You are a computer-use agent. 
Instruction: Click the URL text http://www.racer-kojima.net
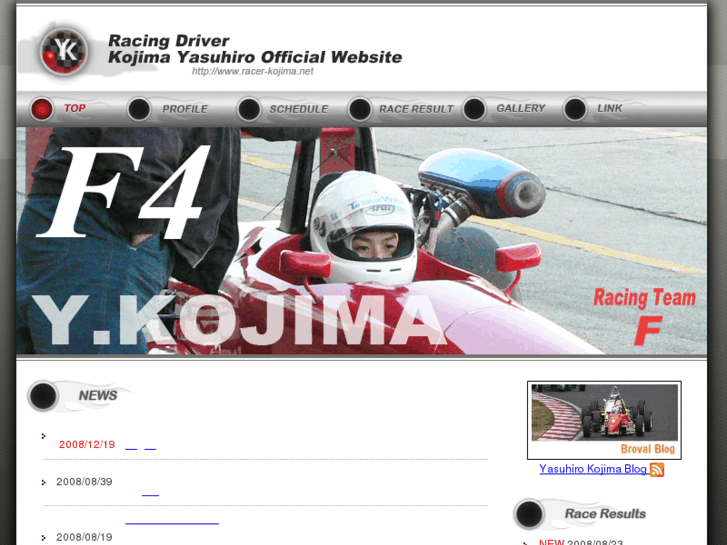coord(253,71)
